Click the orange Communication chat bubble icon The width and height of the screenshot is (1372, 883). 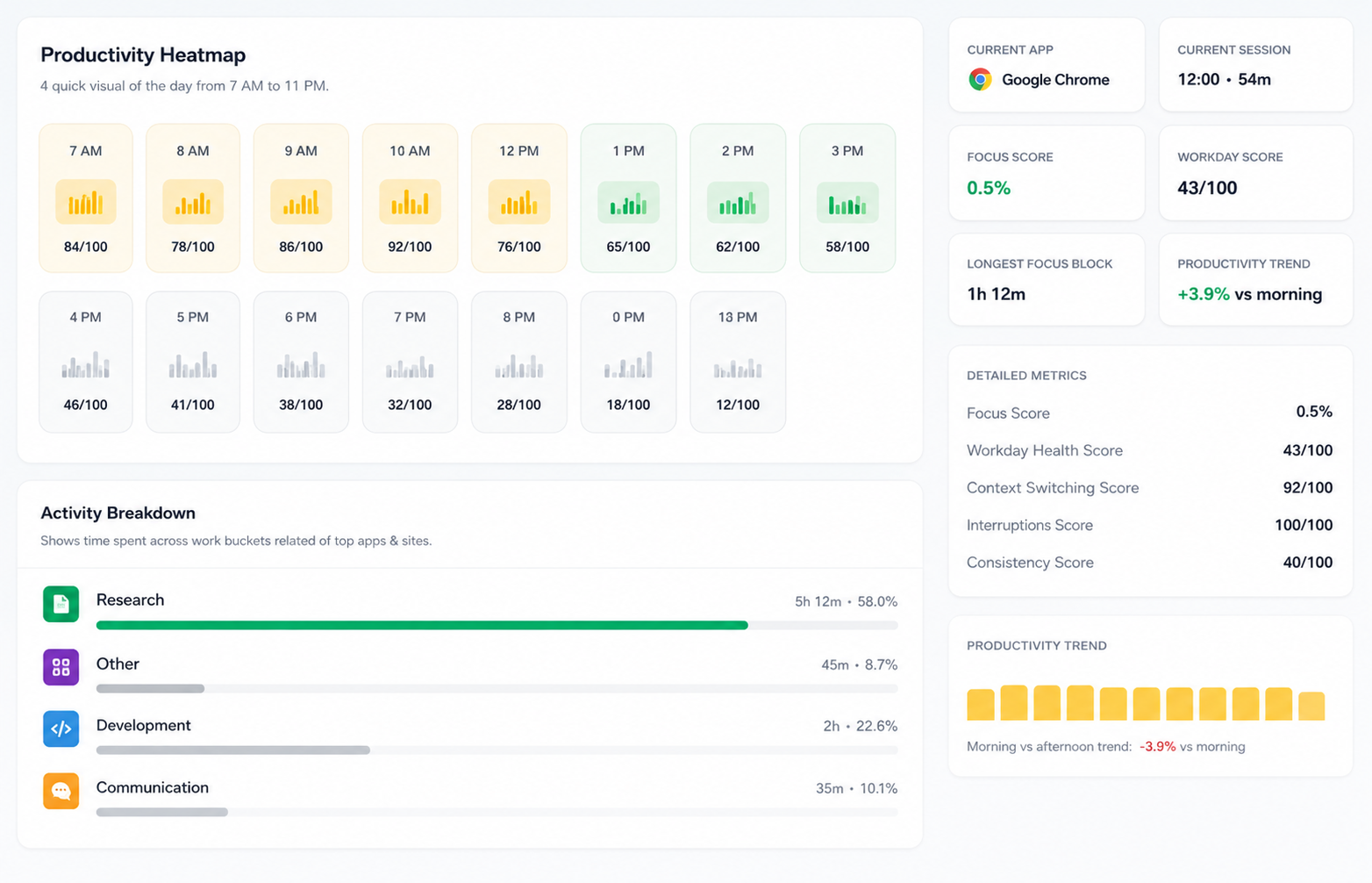coord(61,791)
